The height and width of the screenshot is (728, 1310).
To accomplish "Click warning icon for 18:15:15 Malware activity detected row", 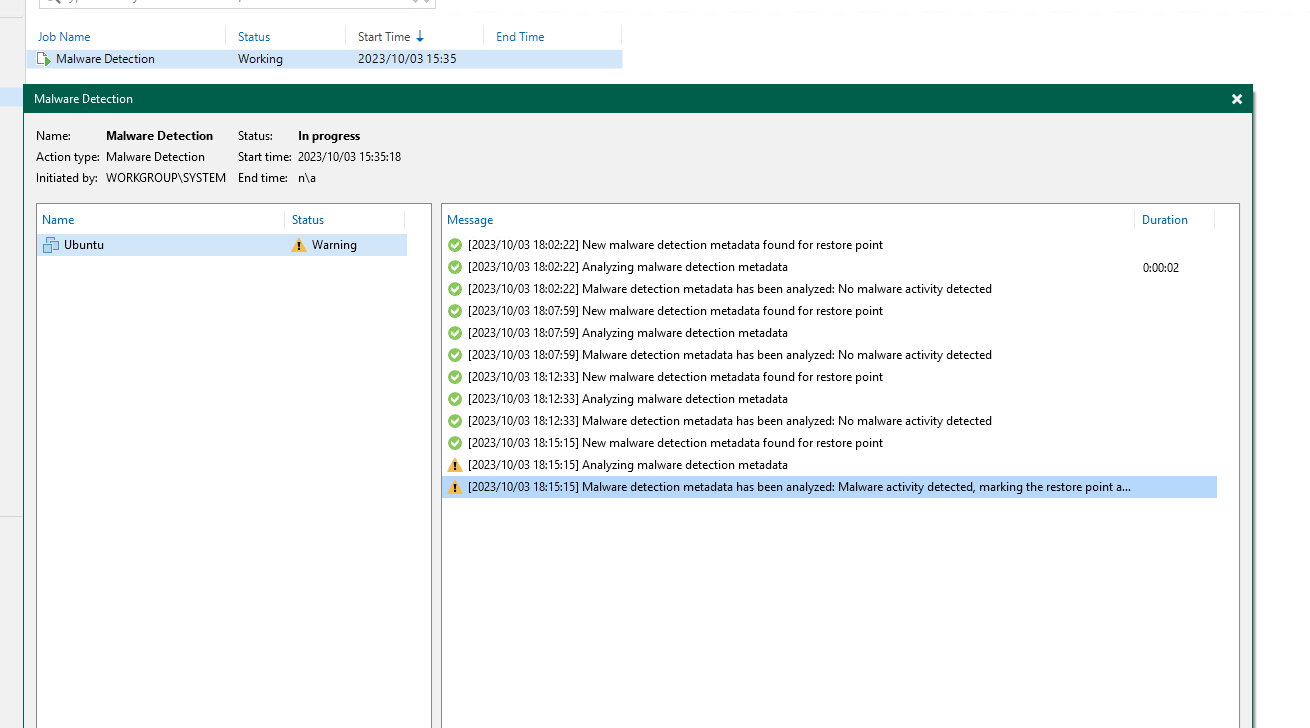I will click(455, 487).
